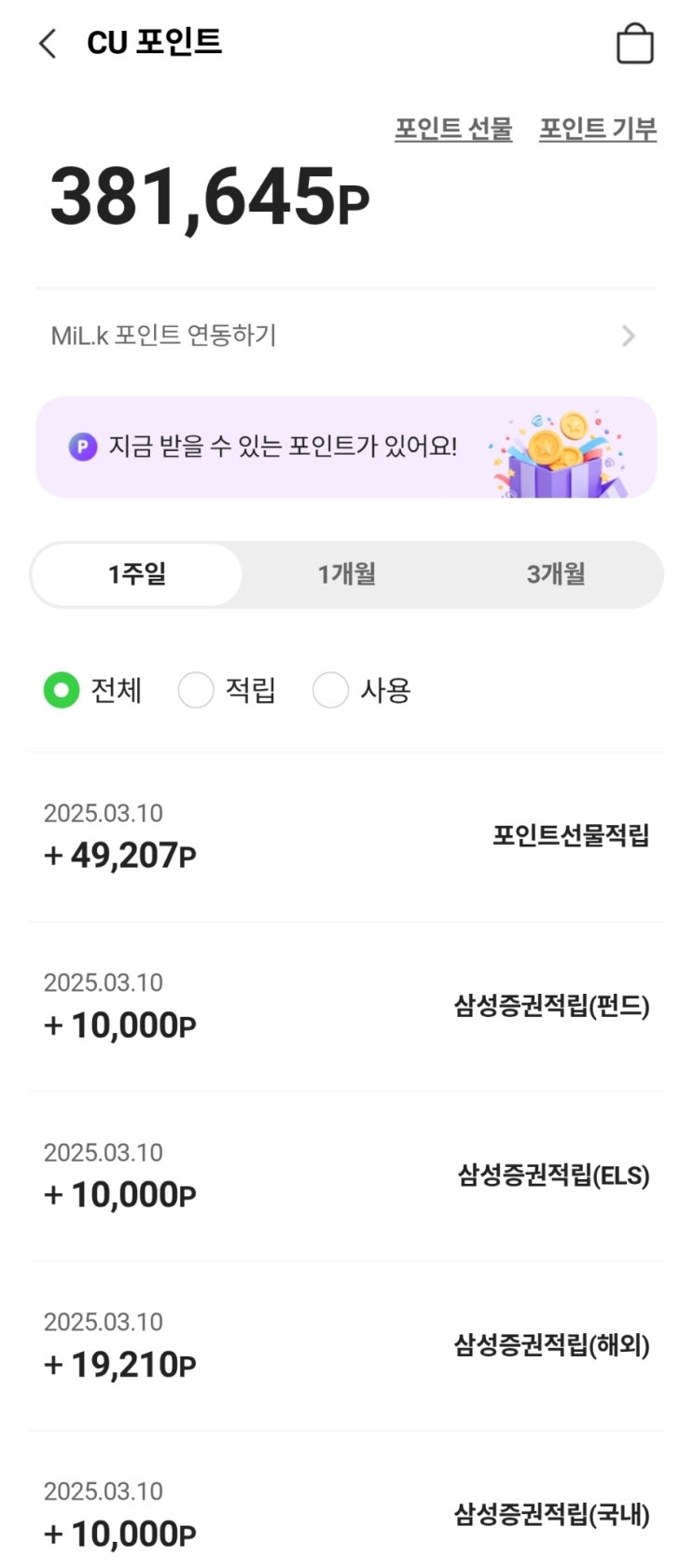The image size is (693, 1568).
Task: Open the 포인트 선물 link
Action: pos(453,129)
